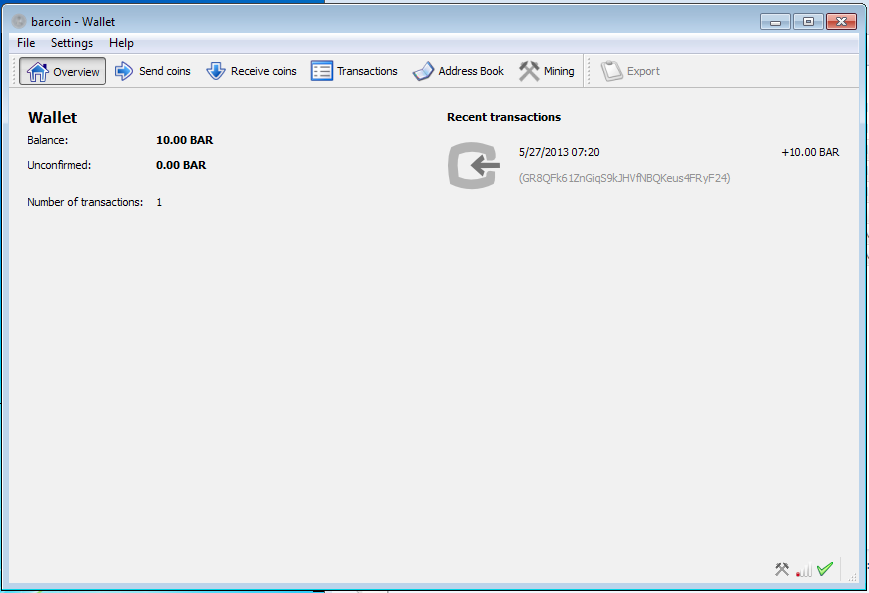Click the disabled Export button
Screen dimensions: 869x593
click(x=630, y=71)
